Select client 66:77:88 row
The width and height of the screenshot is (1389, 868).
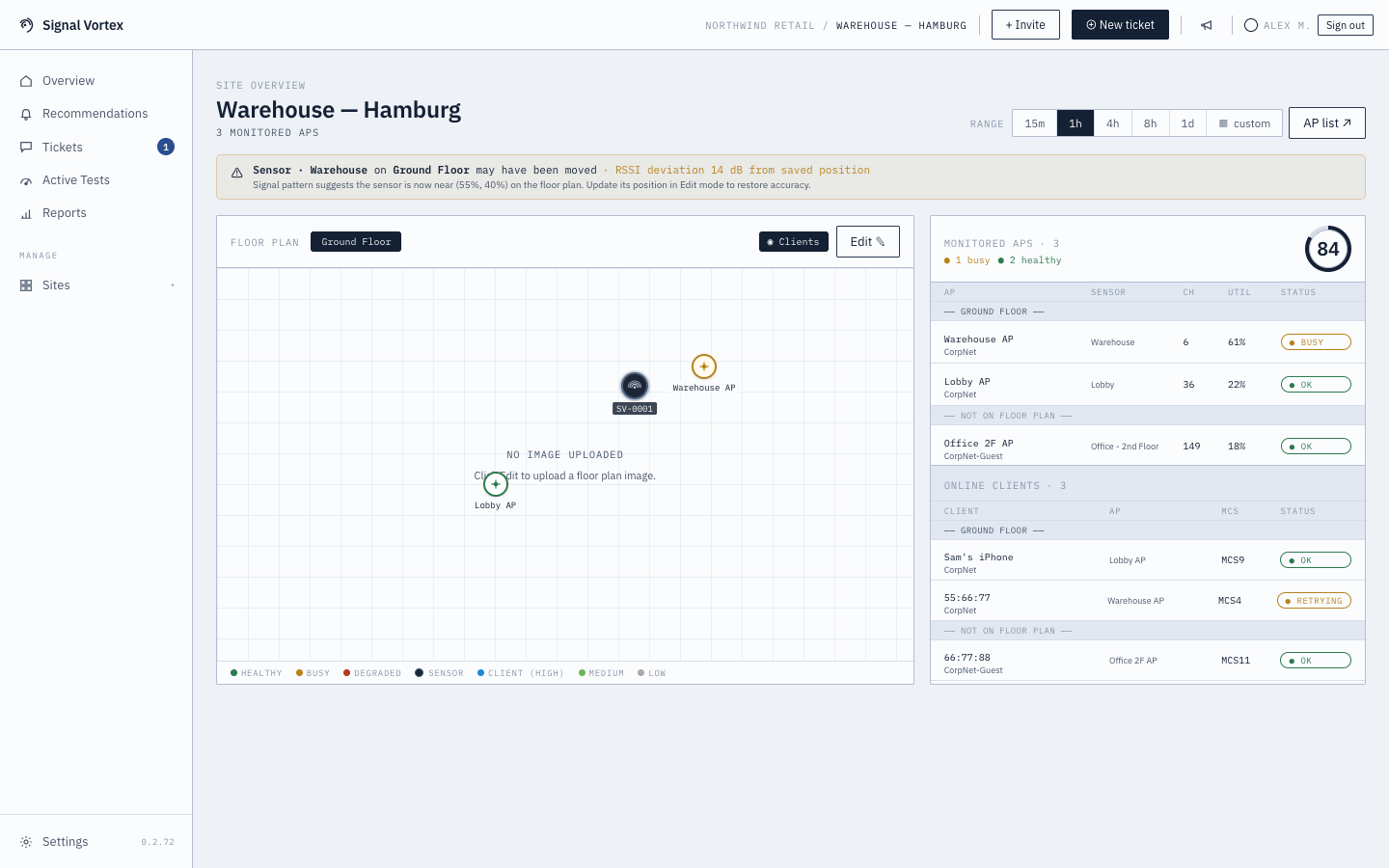(1148, 661)
